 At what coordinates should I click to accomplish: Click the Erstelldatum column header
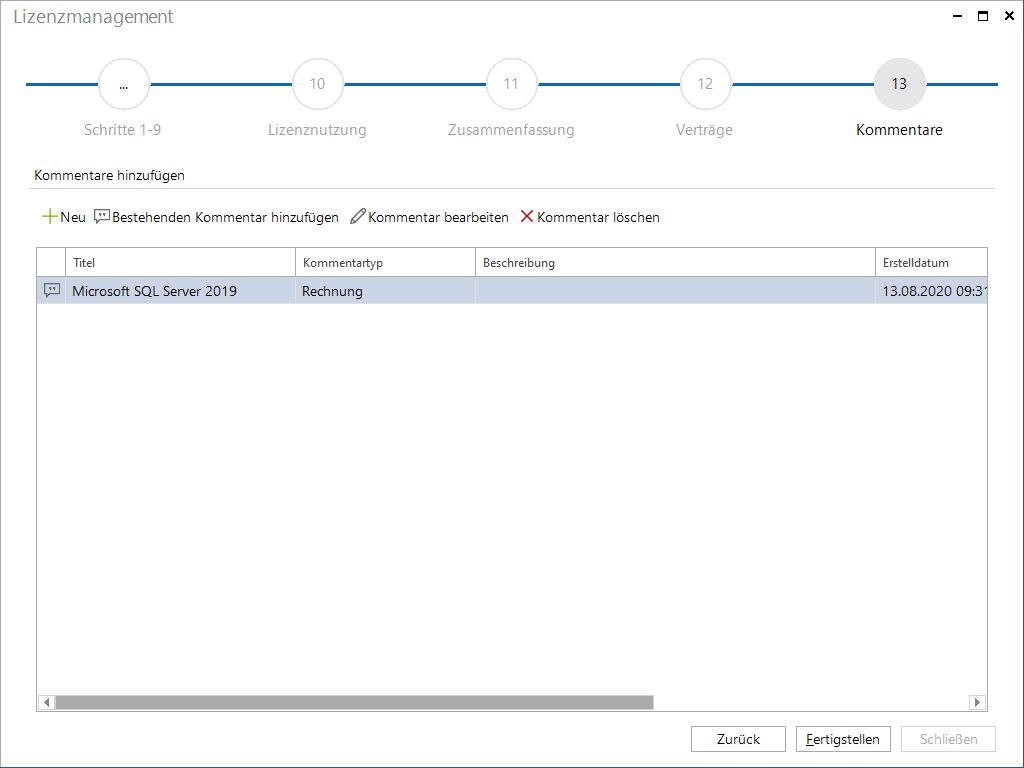tap(931, 263)
